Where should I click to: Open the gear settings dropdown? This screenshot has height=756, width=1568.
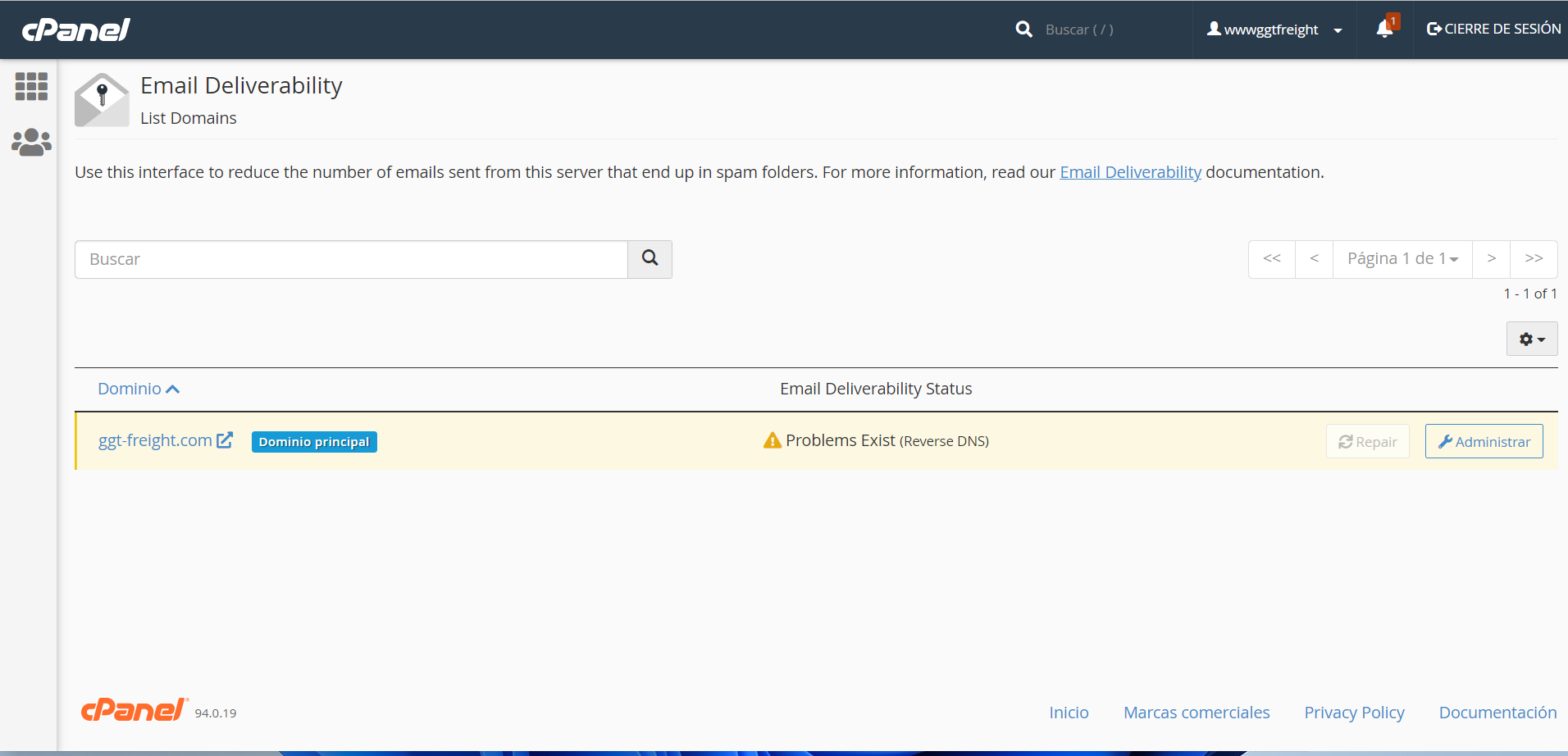tap(1531, 339)
